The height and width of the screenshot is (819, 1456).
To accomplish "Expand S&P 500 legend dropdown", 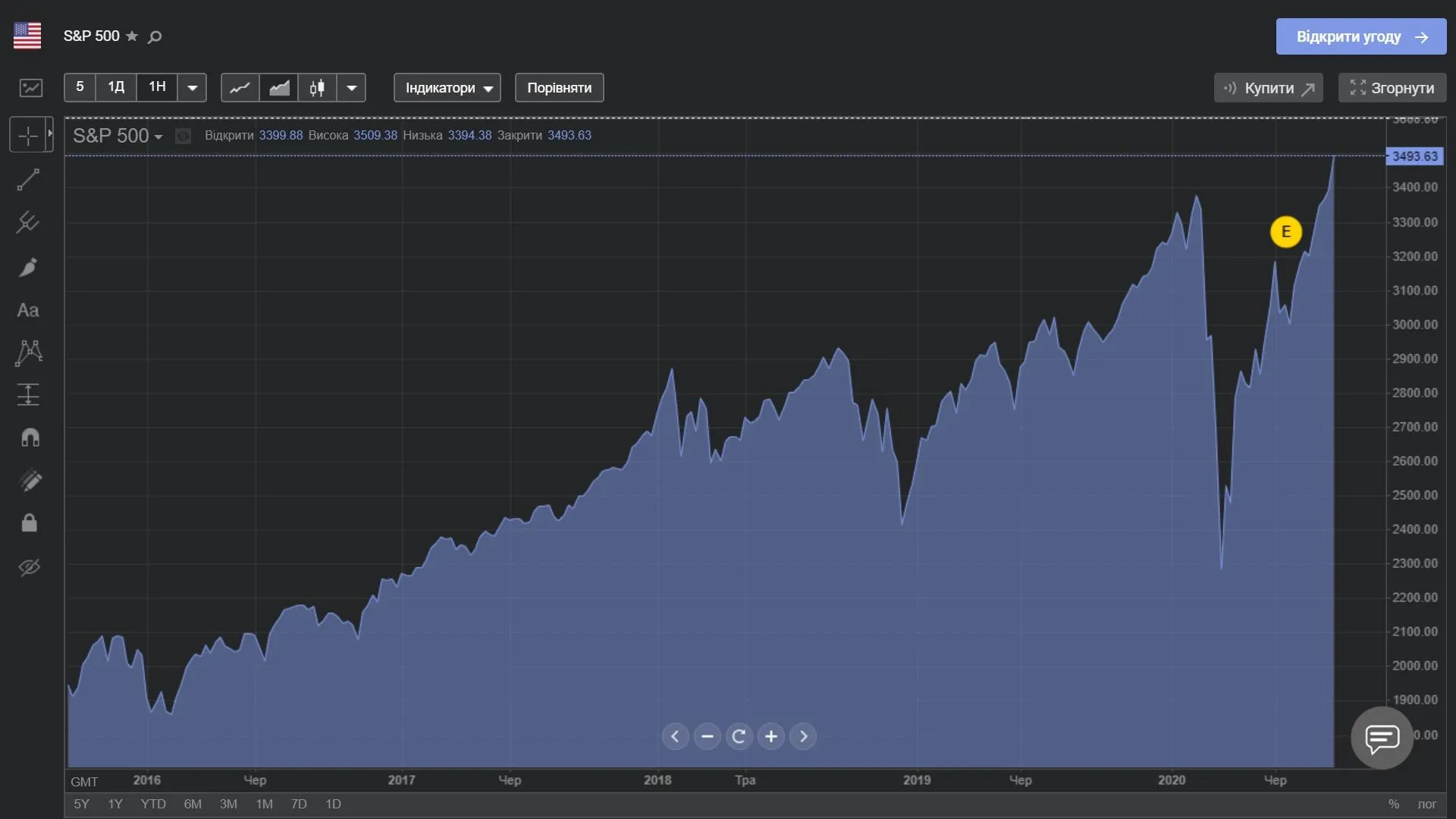I will 158,137.
